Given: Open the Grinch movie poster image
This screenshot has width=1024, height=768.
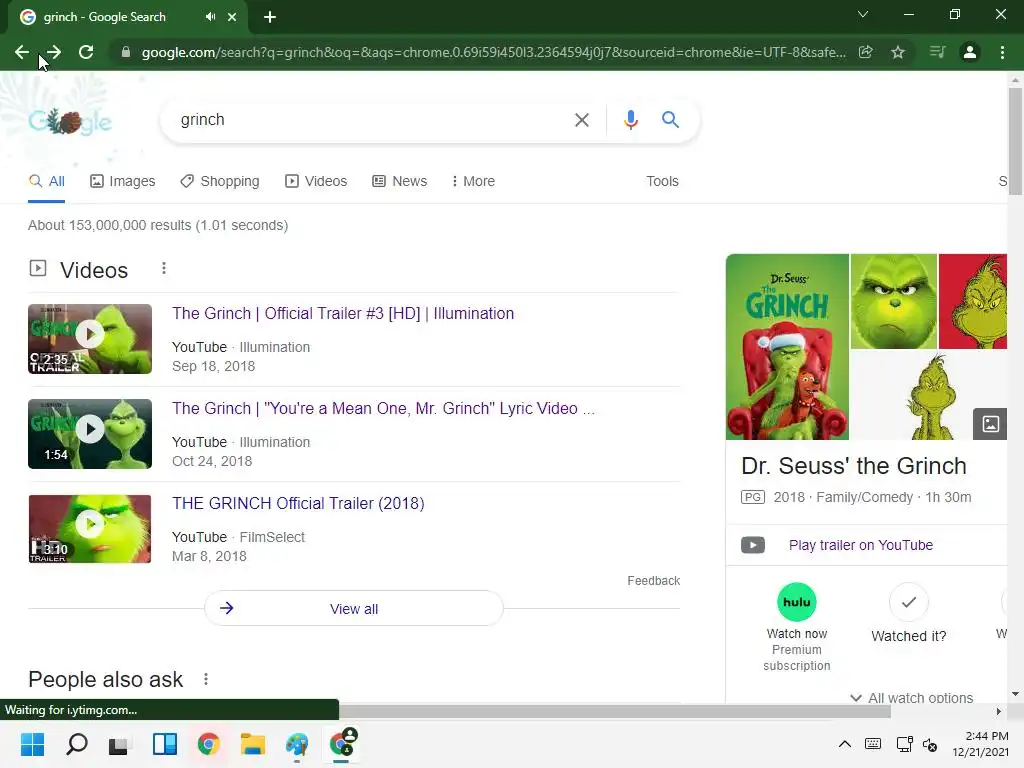Looking at the screenshot, I should 787,347.
